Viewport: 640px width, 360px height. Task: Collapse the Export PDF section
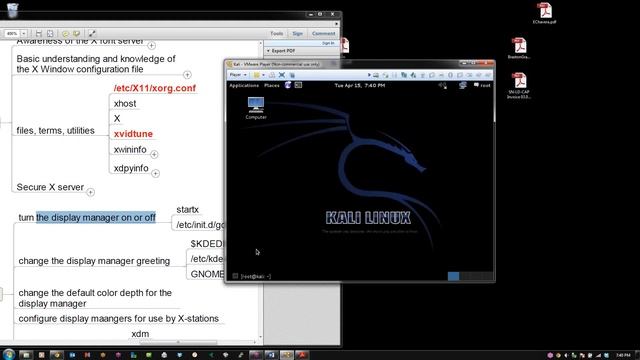click(268, 51)
